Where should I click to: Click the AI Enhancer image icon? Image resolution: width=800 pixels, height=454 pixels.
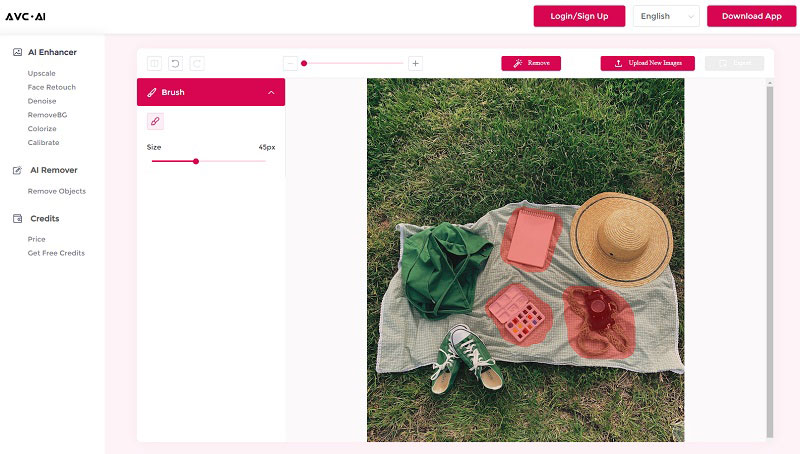pos(17,52)
